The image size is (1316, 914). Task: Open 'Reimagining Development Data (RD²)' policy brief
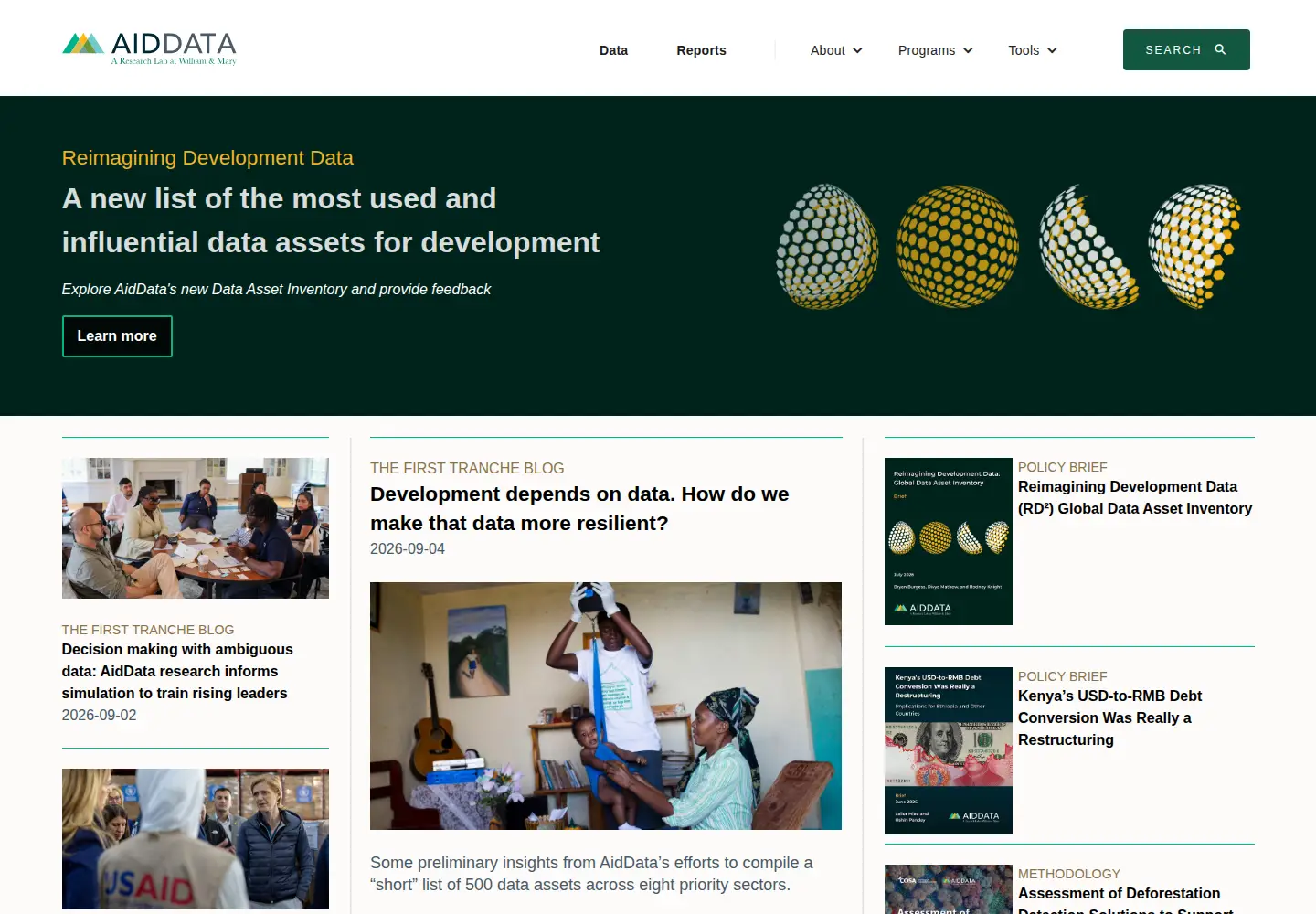click(1135, 498)
